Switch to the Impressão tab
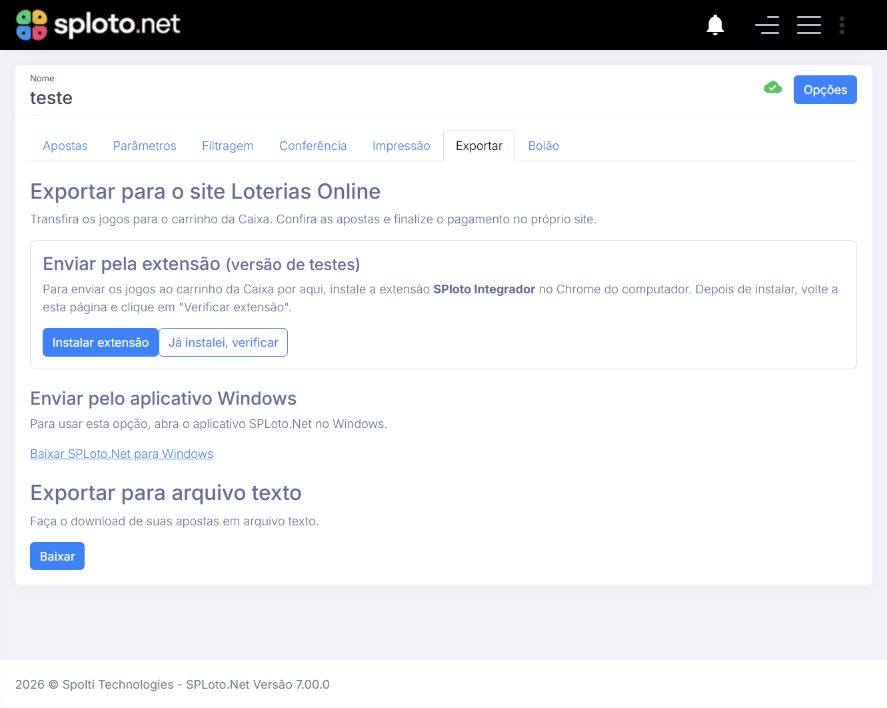Viewport: 887px width, 708px height. (x=401, y=146)
